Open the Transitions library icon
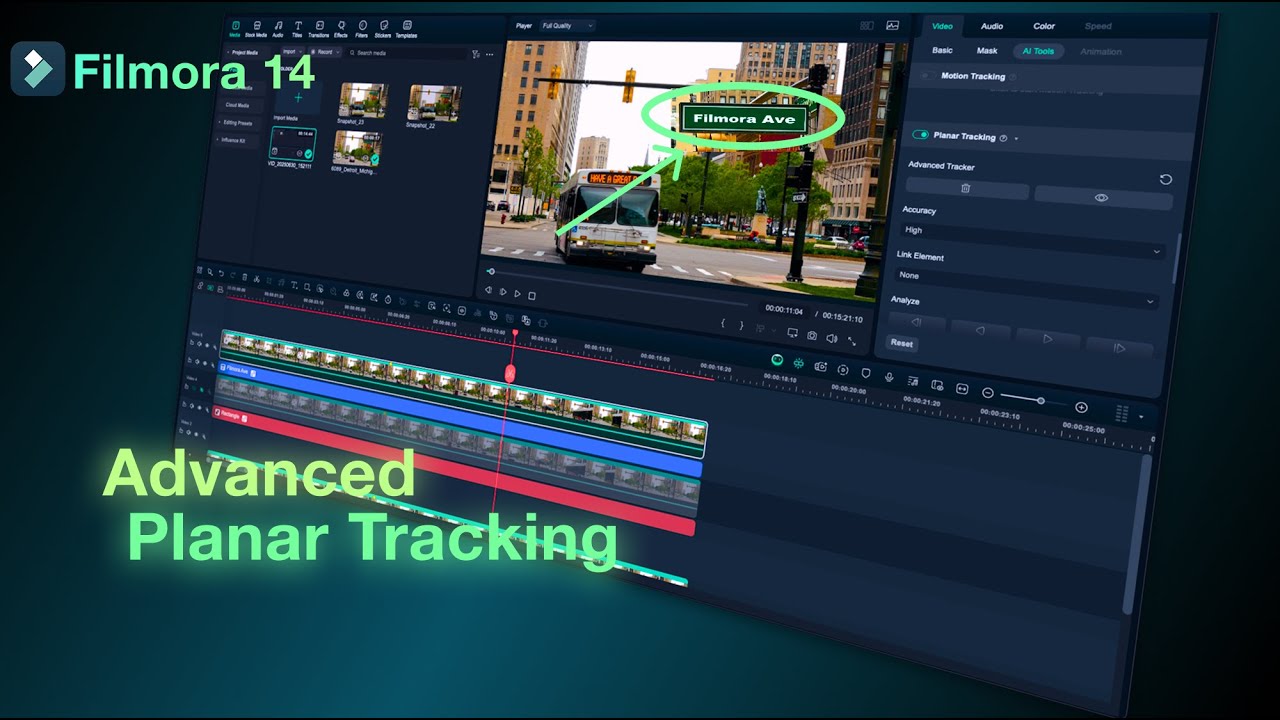 [x=319, y=27]
